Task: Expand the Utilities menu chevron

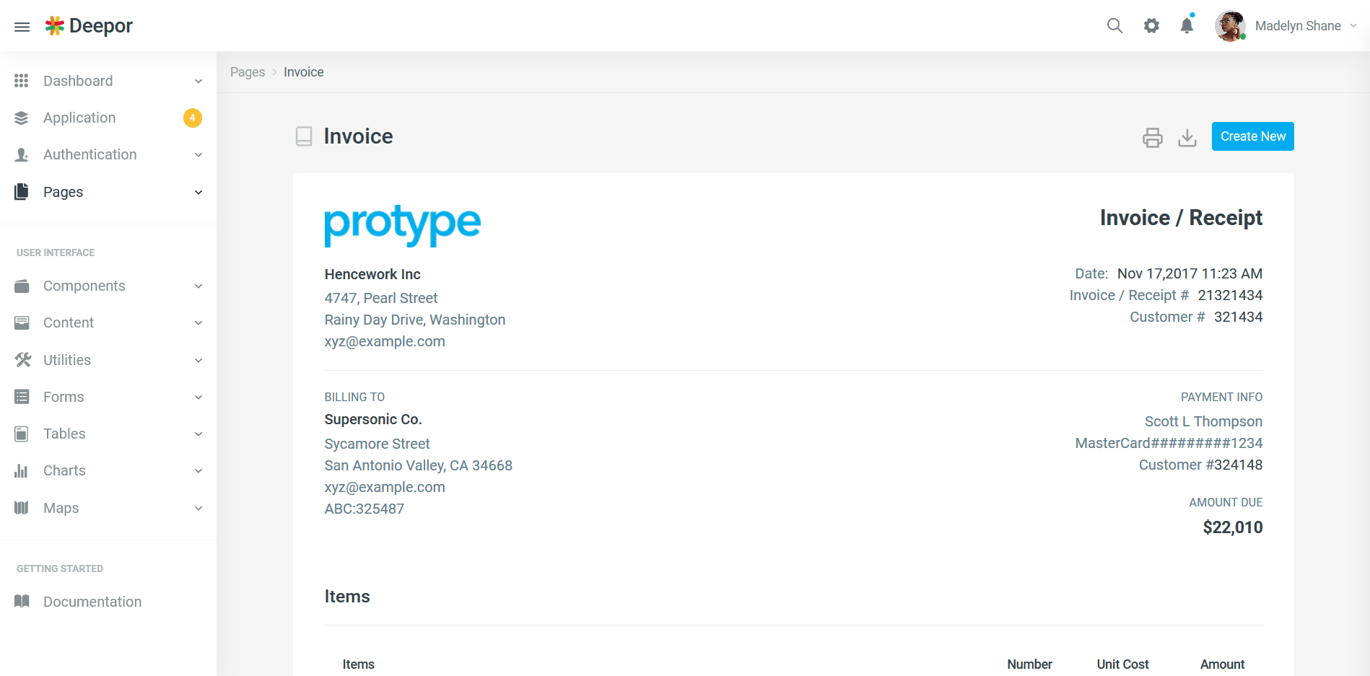Action: click(198, 360)
